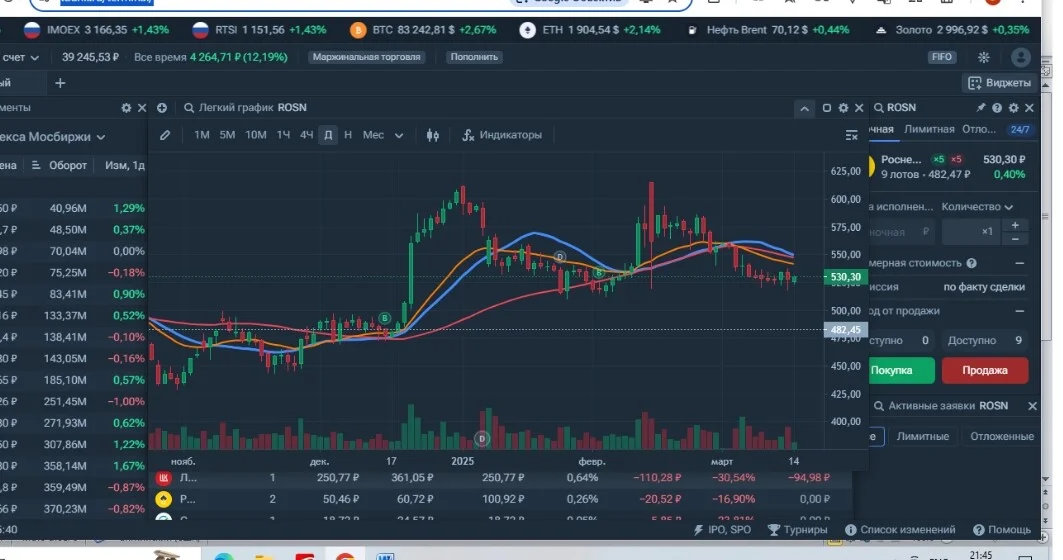Decrease quantity with the minus stepper

pos(1015,239)
